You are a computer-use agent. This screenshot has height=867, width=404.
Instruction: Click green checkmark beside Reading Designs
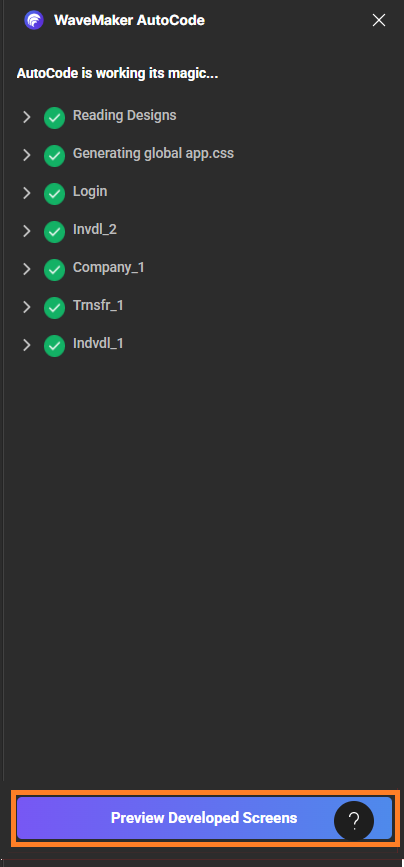coord(54,118)
